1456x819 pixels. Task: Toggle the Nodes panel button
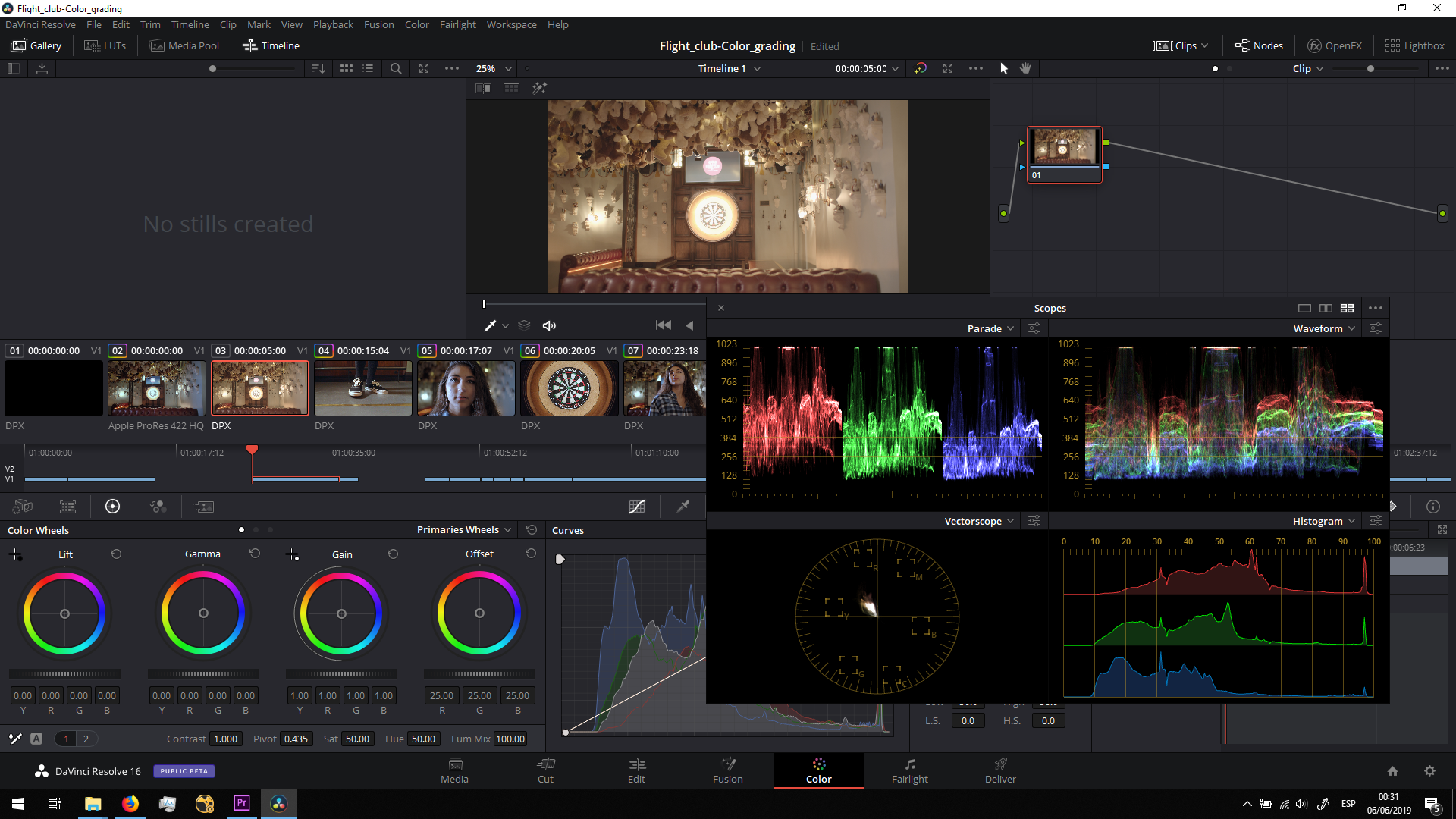coord(1259,45)
